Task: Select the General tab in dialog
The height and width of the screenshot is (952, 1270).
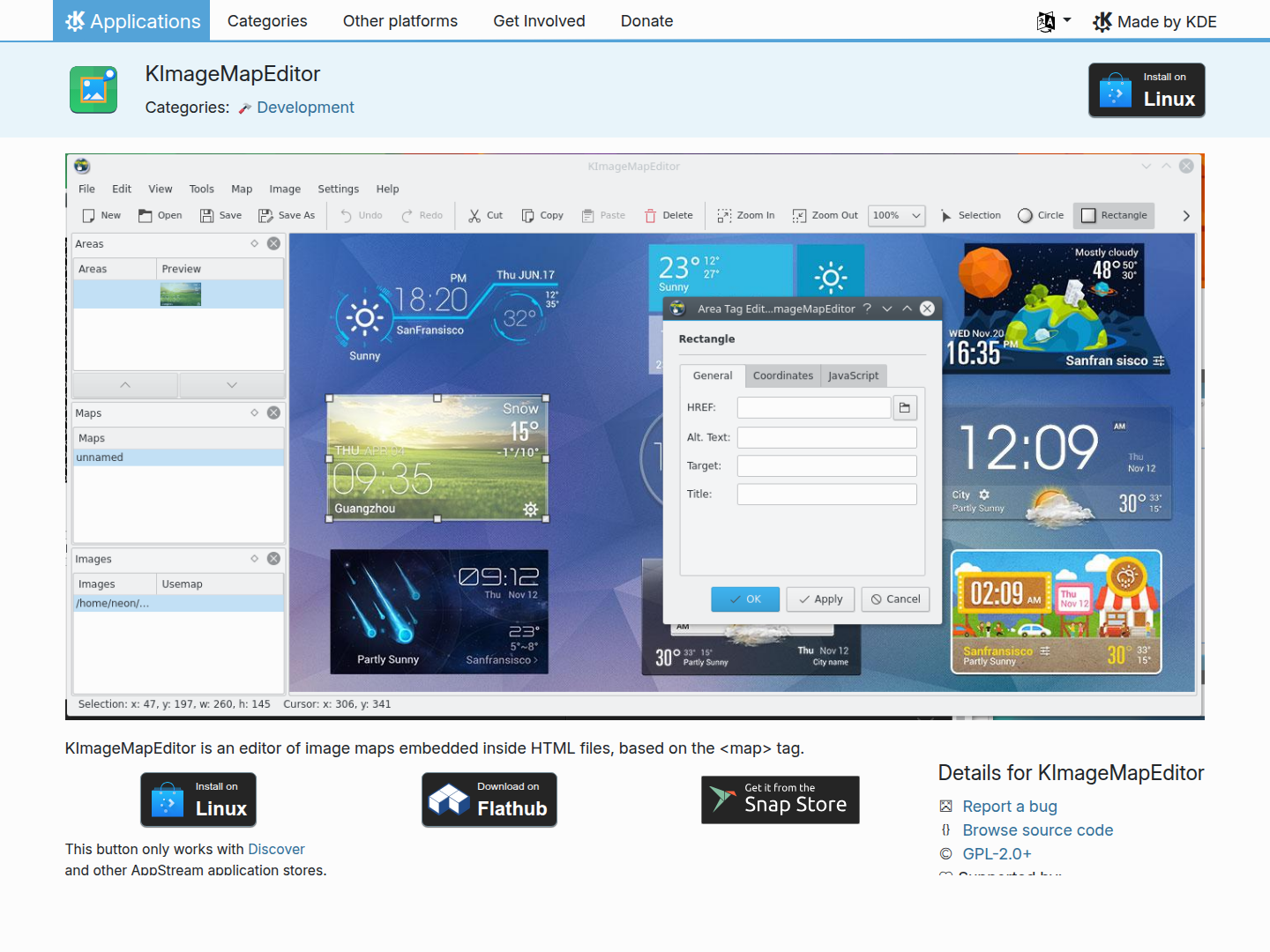Action: 713,376
